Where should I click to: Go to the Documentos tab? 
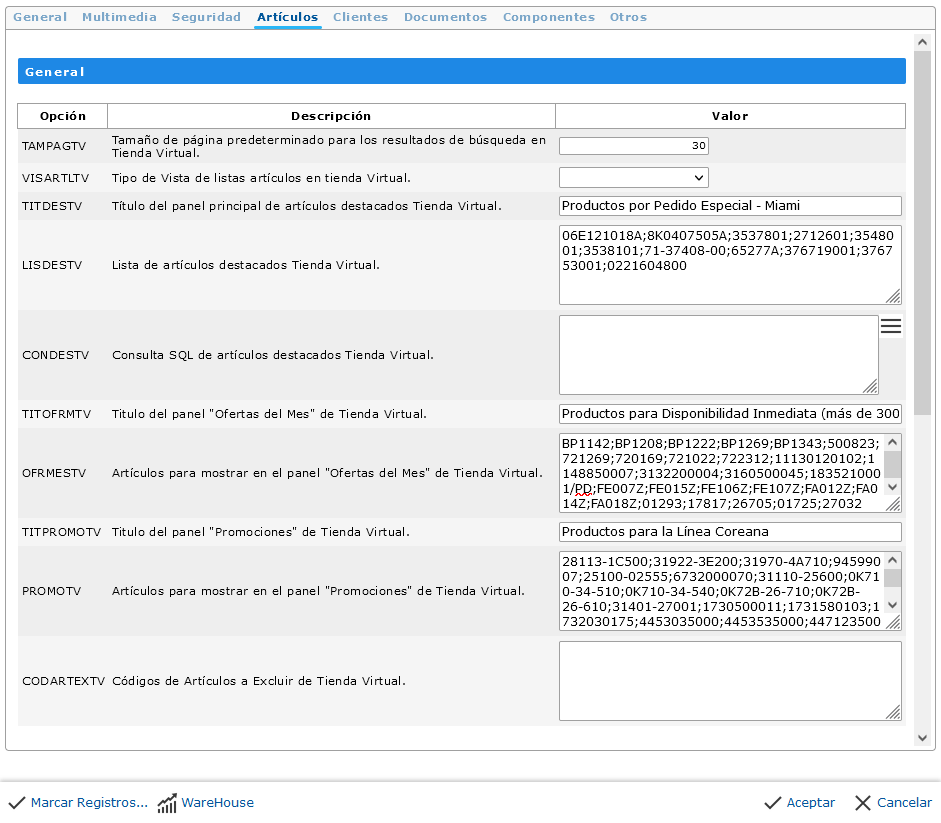click(445, 17)
